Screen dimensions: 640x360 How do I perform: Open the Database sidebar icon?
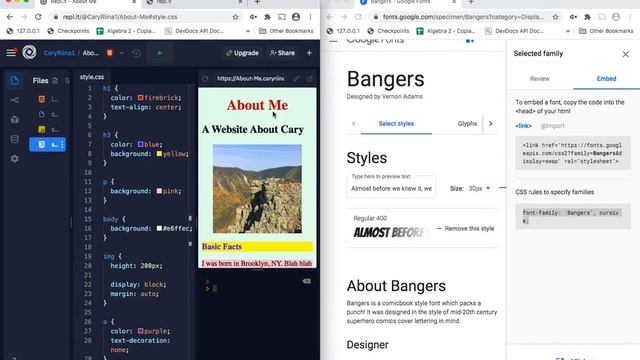click(x=14, y=139)
